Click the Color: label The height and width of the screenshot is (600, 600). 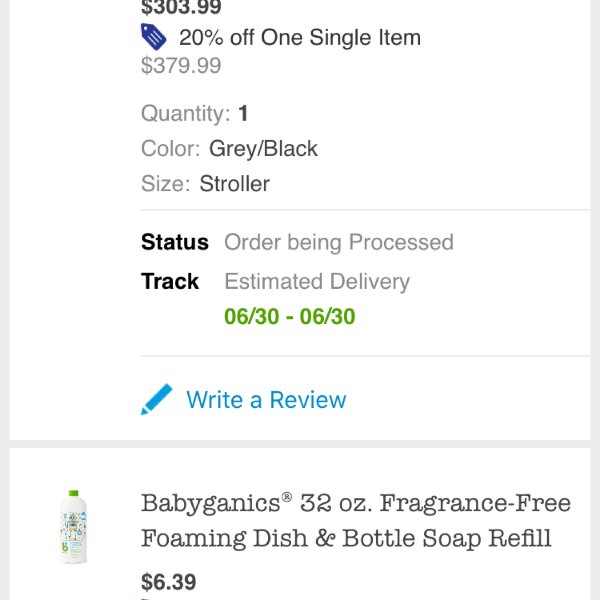click(x=170, y=148)
